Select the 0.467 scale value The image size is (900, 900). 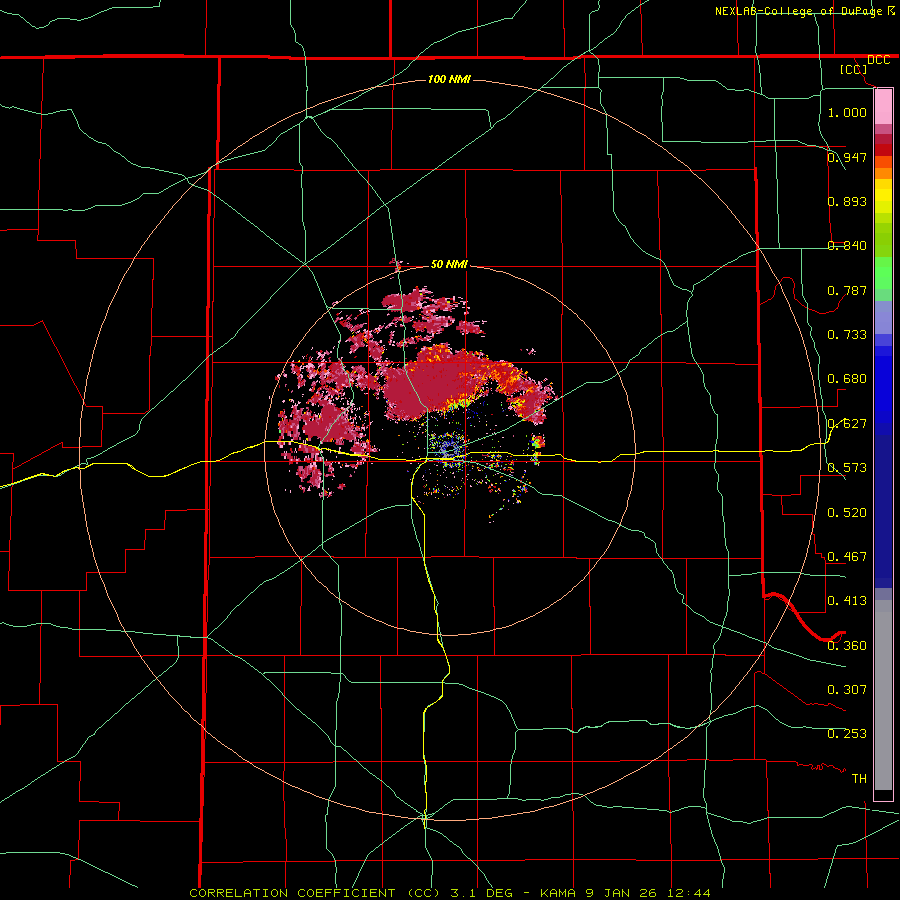847,556
